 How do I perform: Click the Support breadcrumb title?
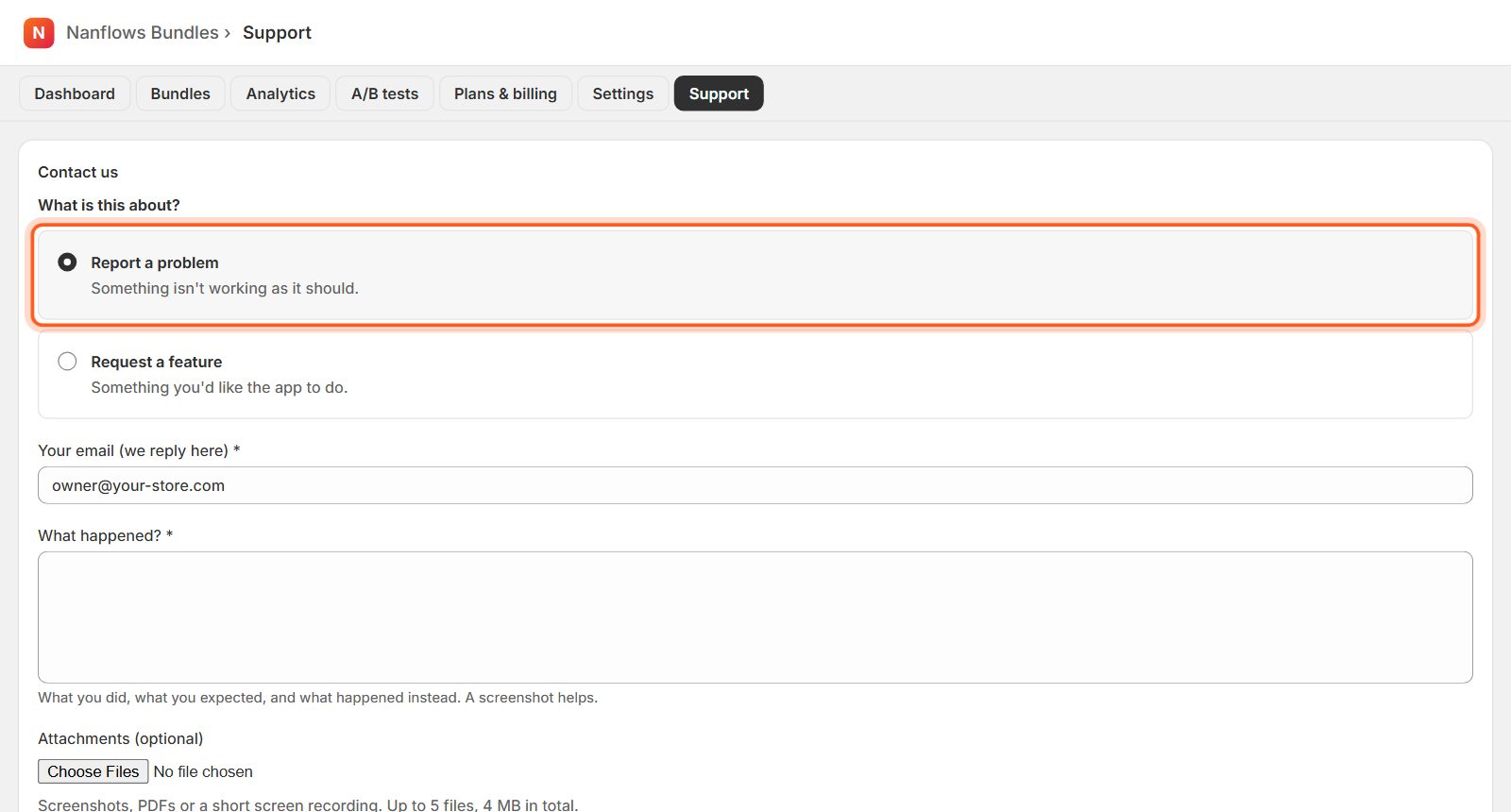coord(277,32)
